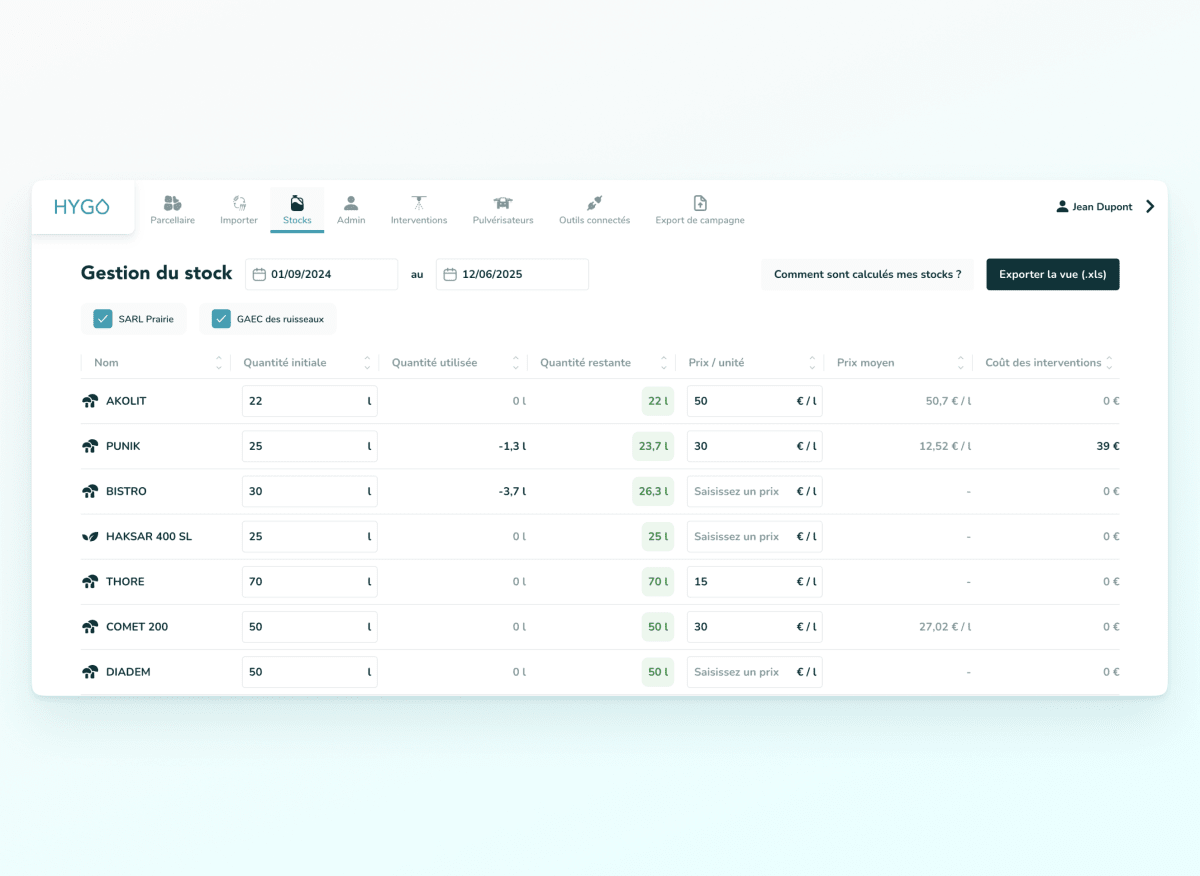
Task: Edit HAKSAR 400 SL initial quantity field
Action: pyautogui.click(x=310, y=536)
